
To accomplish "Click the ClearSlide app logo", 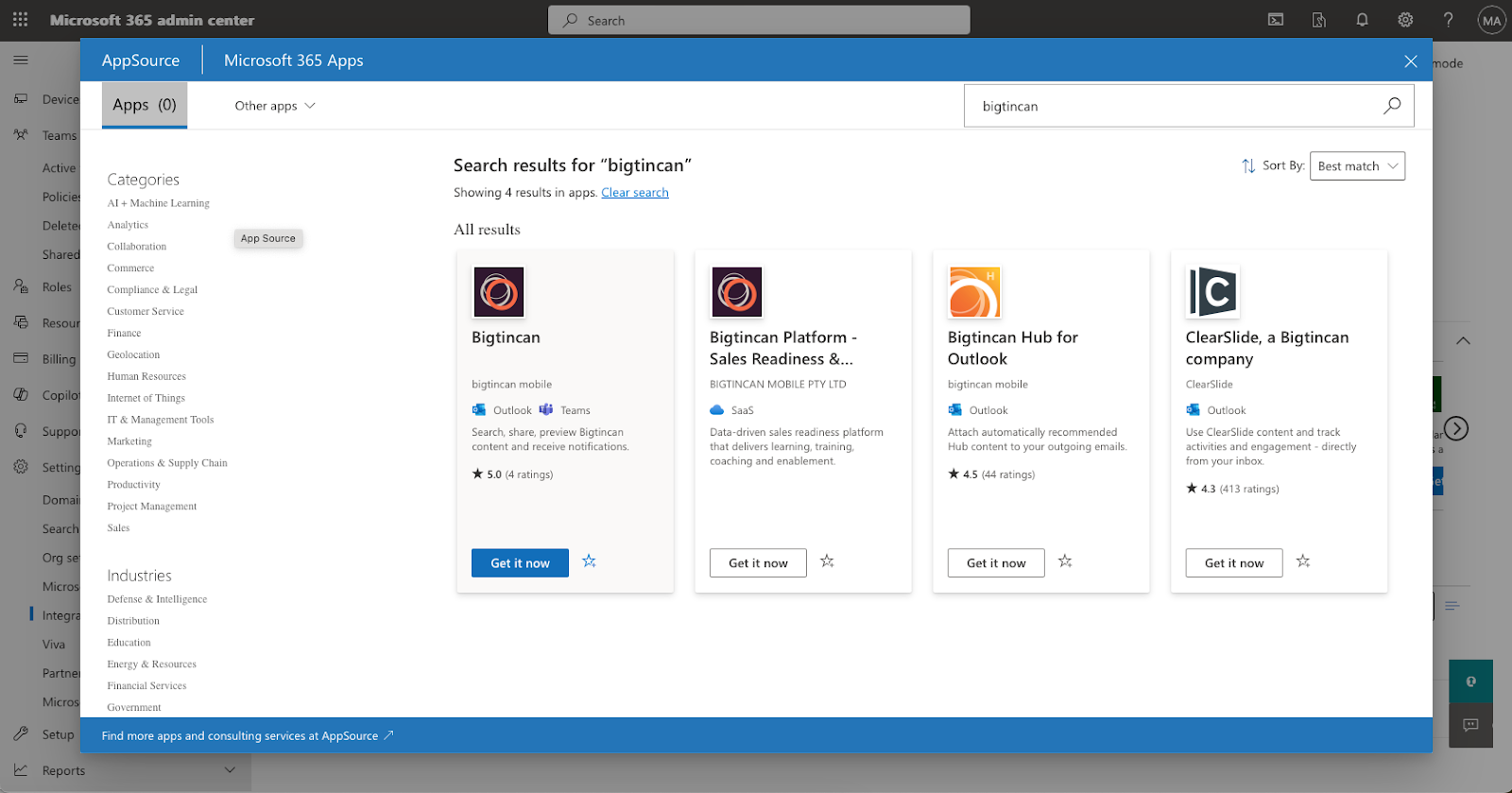I will pos(1211,292).
